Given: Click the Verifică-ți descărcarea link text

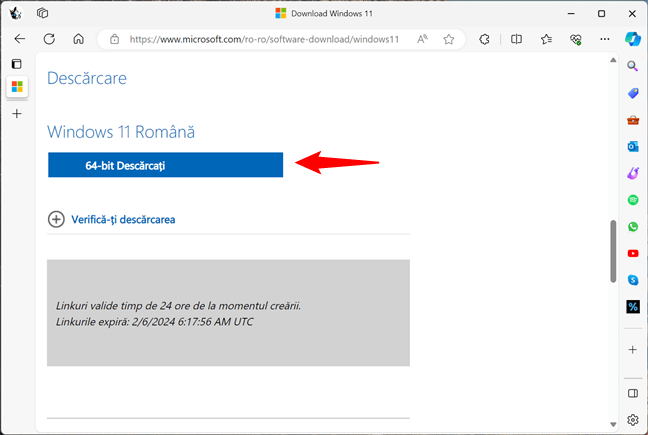Looking at the screenshot, I should [123, 219].
